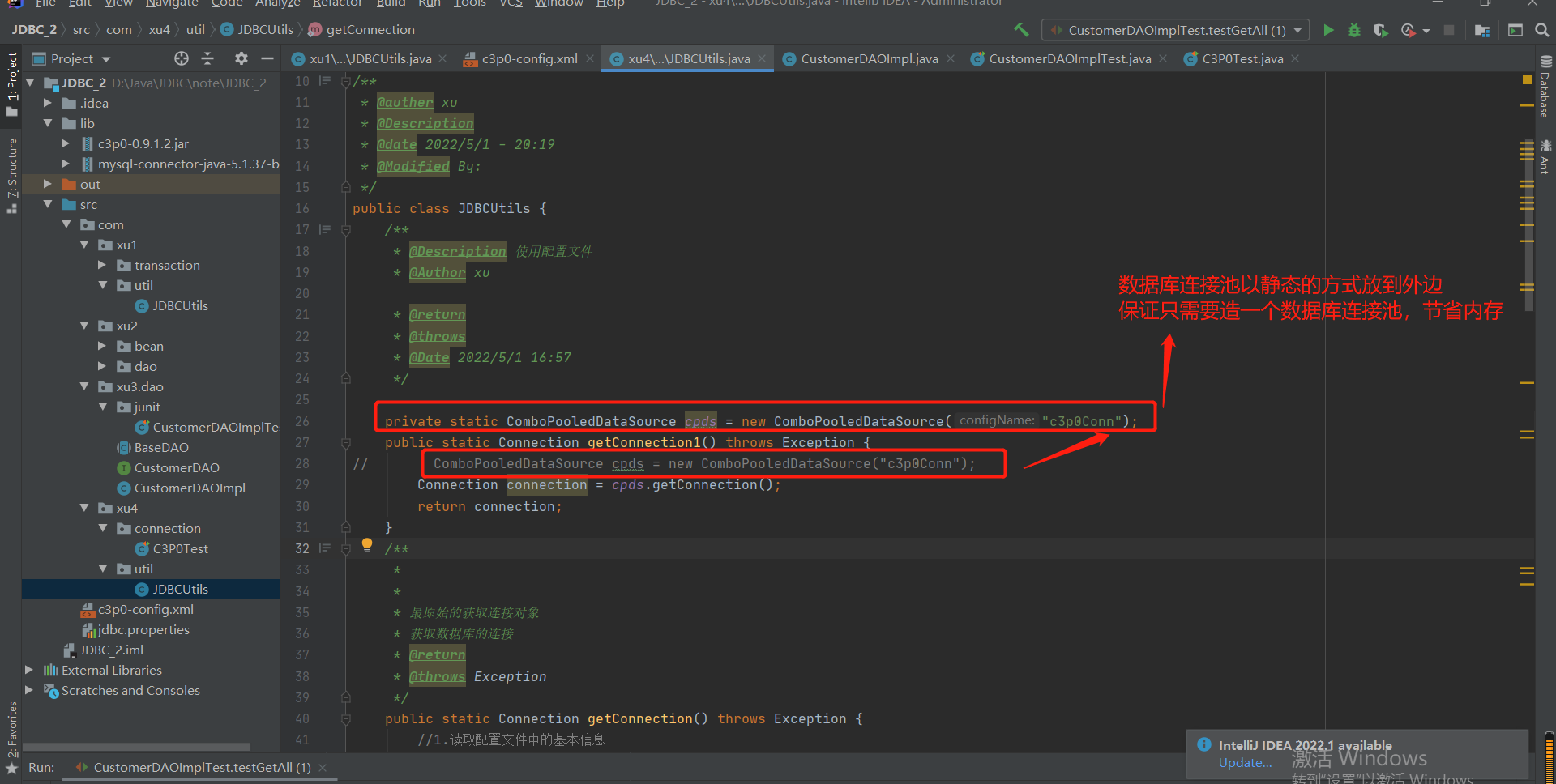Hide the Project tool window
Viewport: 1556px width, 784px height.
(x=267, y=58)
